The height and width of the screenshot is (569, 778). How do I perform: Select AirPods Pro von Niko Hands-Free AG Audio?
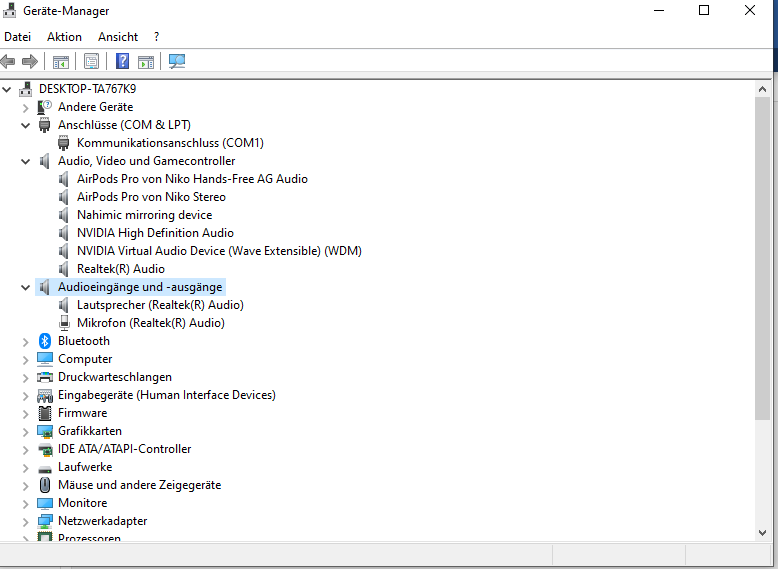tap(192, 179)
